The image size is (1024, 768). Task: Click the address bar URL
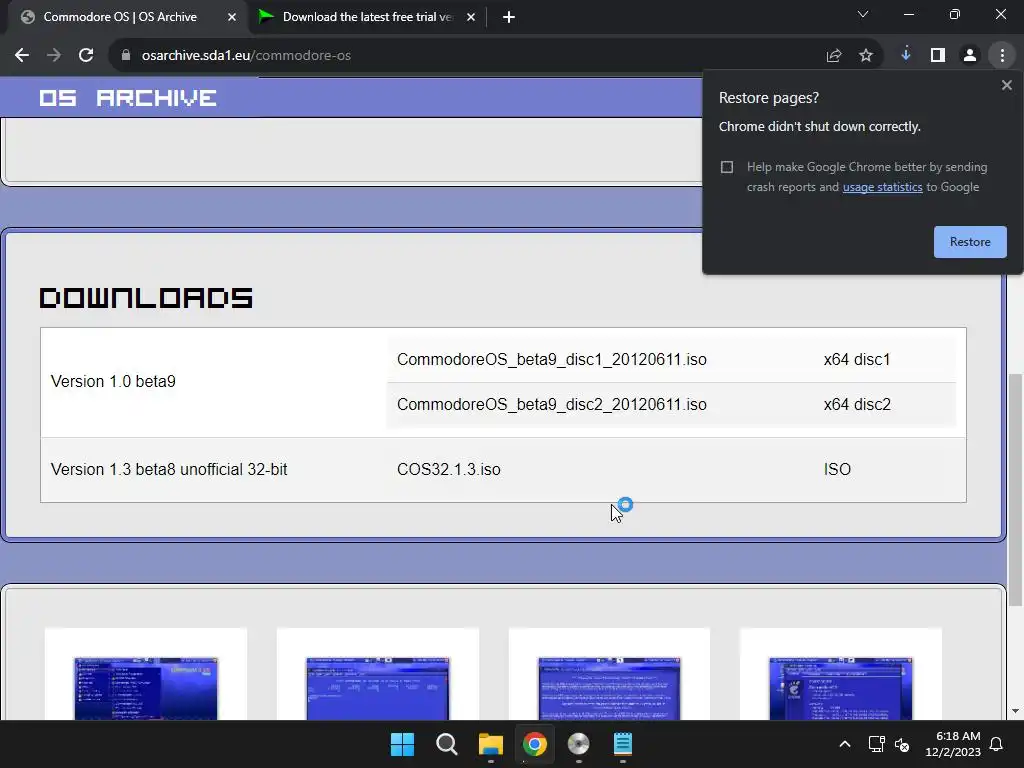pos(246,56)
